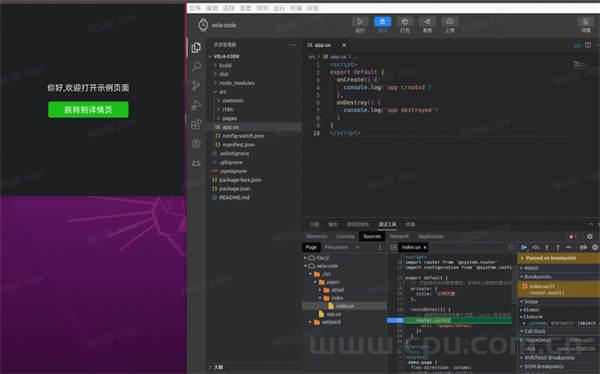The width and height of the screenshot is (600, 374).
Task: Open the Explorer view in activity bar
Action: tap(196, 47)
